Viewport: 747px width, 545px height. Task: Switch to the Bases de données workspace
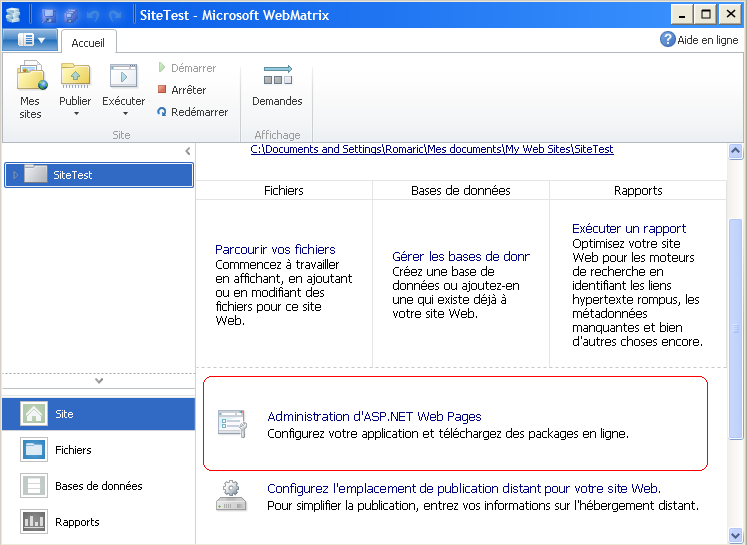point(98,486)
